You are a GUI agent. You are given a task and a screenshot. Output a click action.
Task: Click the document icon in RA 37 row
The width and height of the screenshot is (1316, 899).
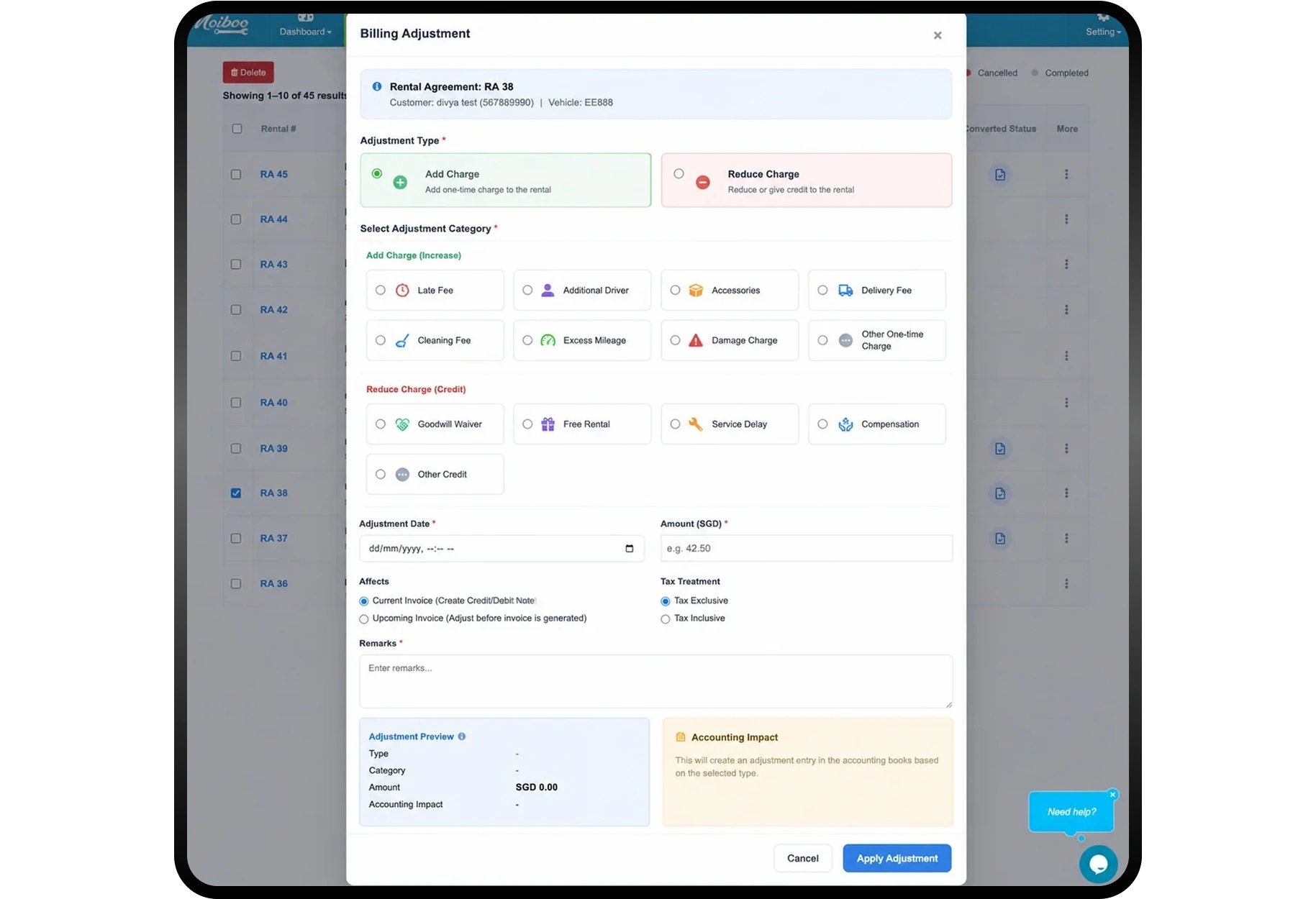click(x=1000, y=539)
